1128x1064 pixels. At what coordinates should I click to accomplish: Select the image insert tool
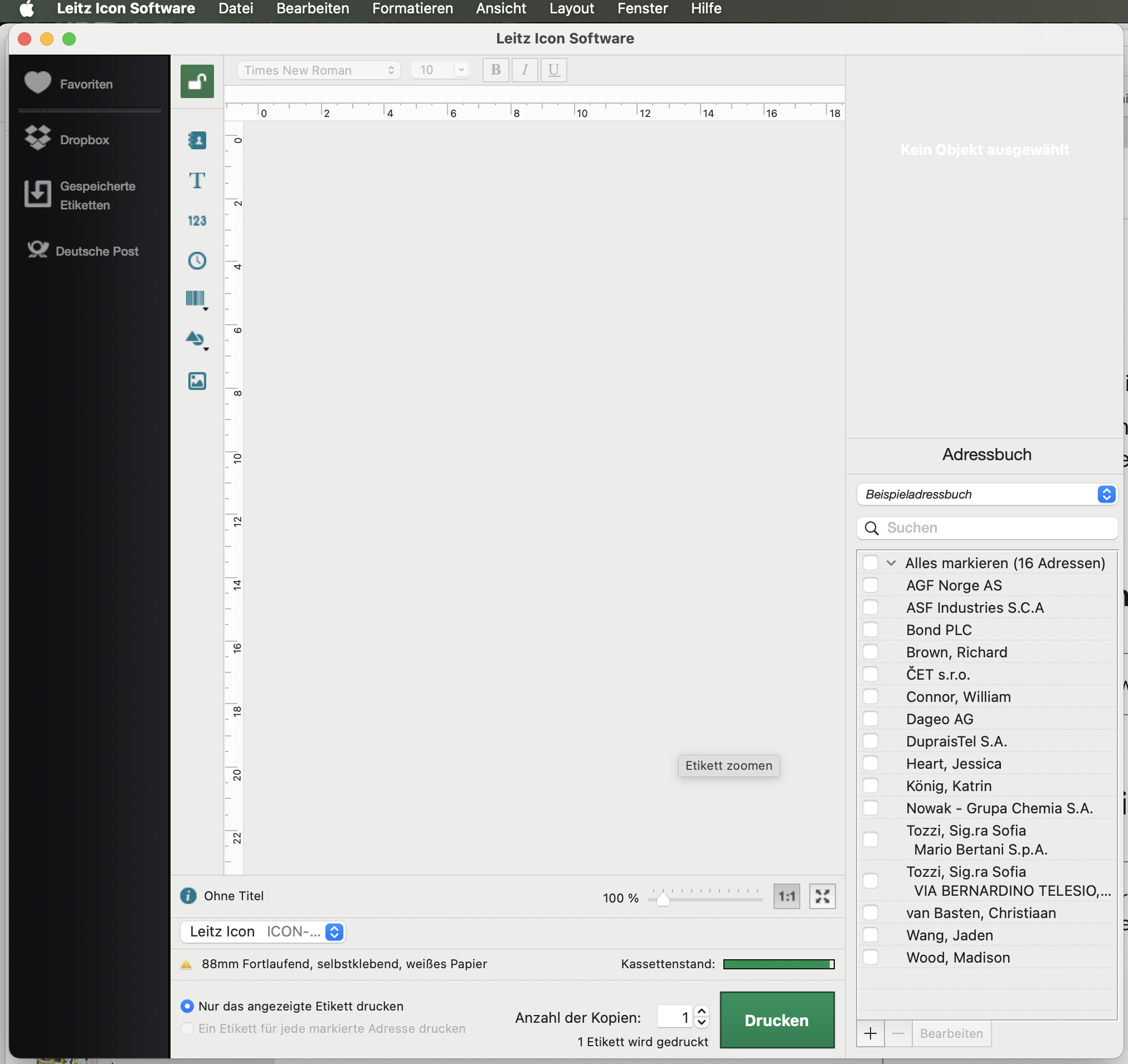point(197,380)
